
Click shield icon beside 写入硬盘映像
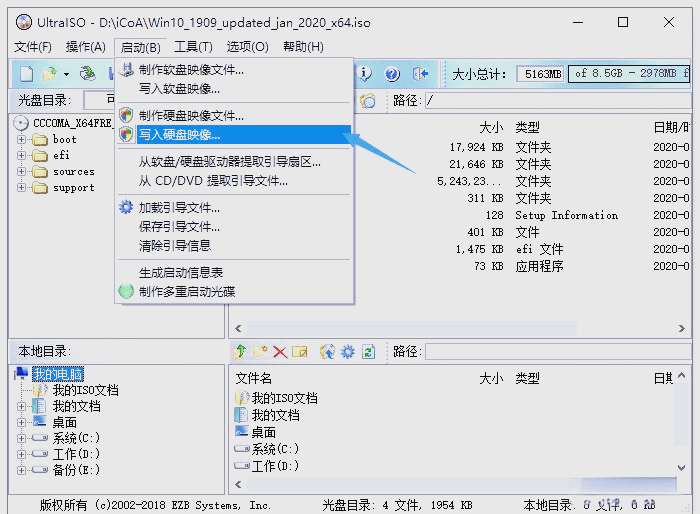126,134
